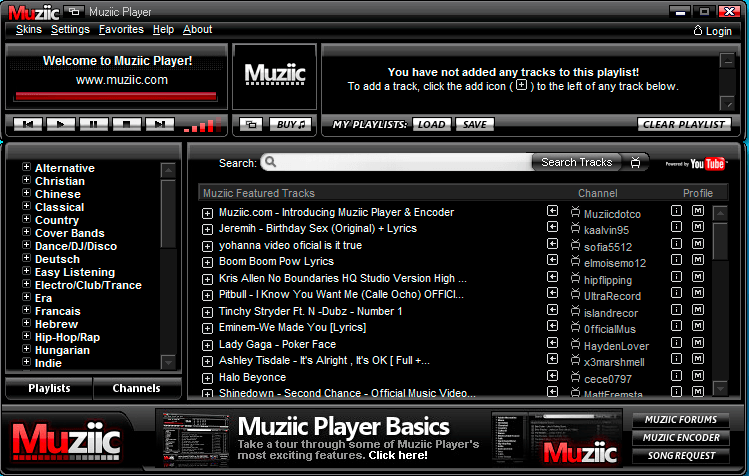Open MUZIIC FORUMS link
Screen dimensions: 749x476
coord(681,420)
